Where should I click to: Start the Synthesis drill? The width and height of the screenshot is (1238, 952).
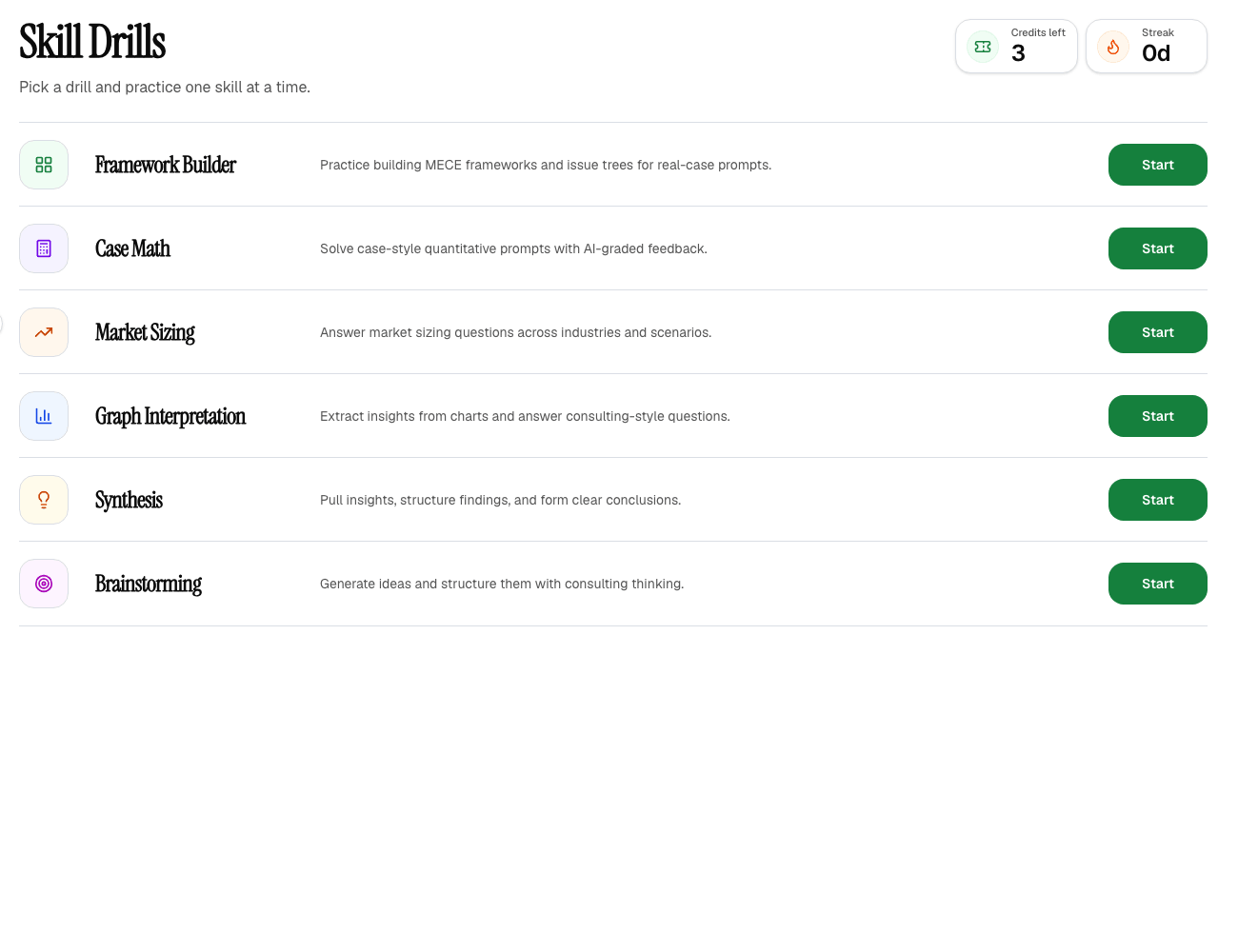pyautogui.click(x=1158, y=500)
